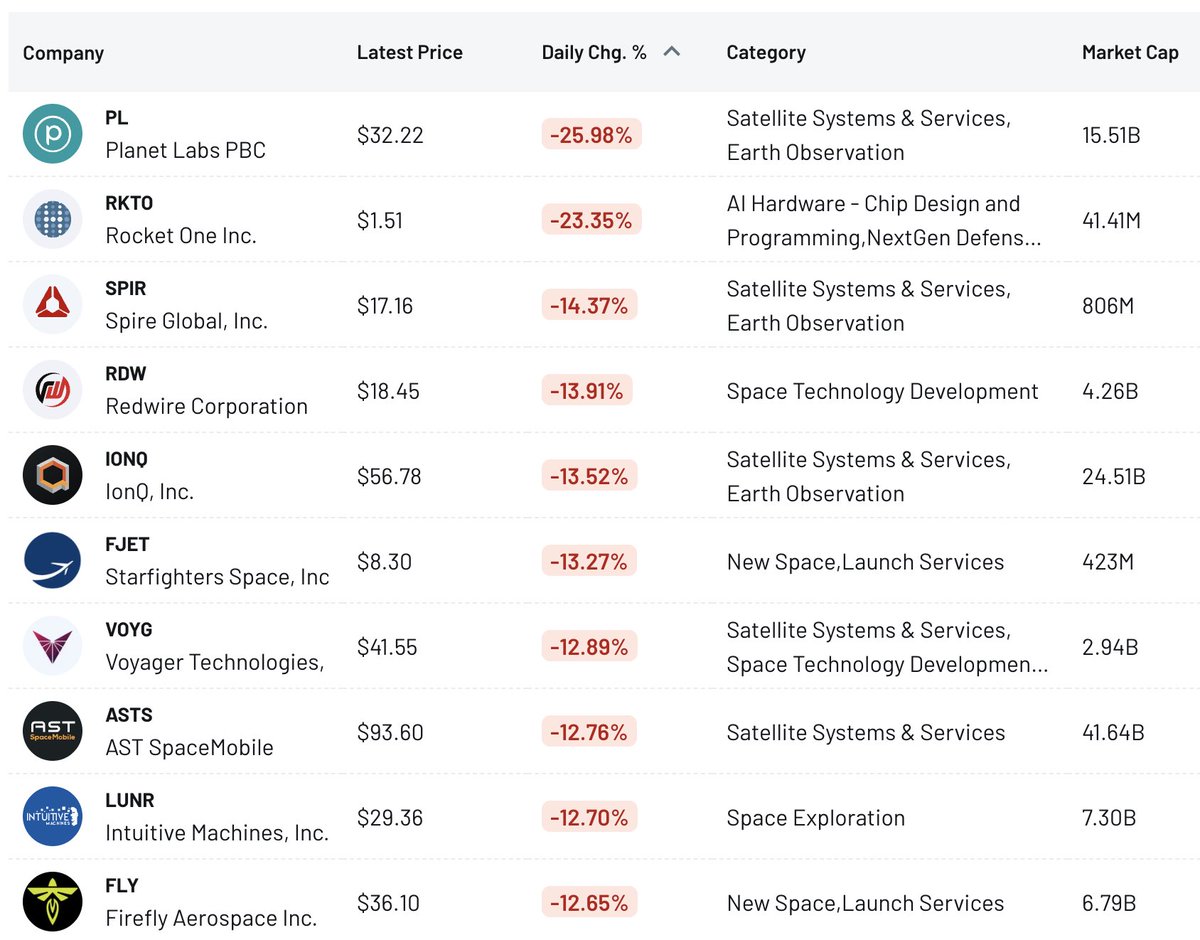Click the Planet Labs PBC logo icon
Viewport: 1200px width, 940px height.
(x=52, y=134)
